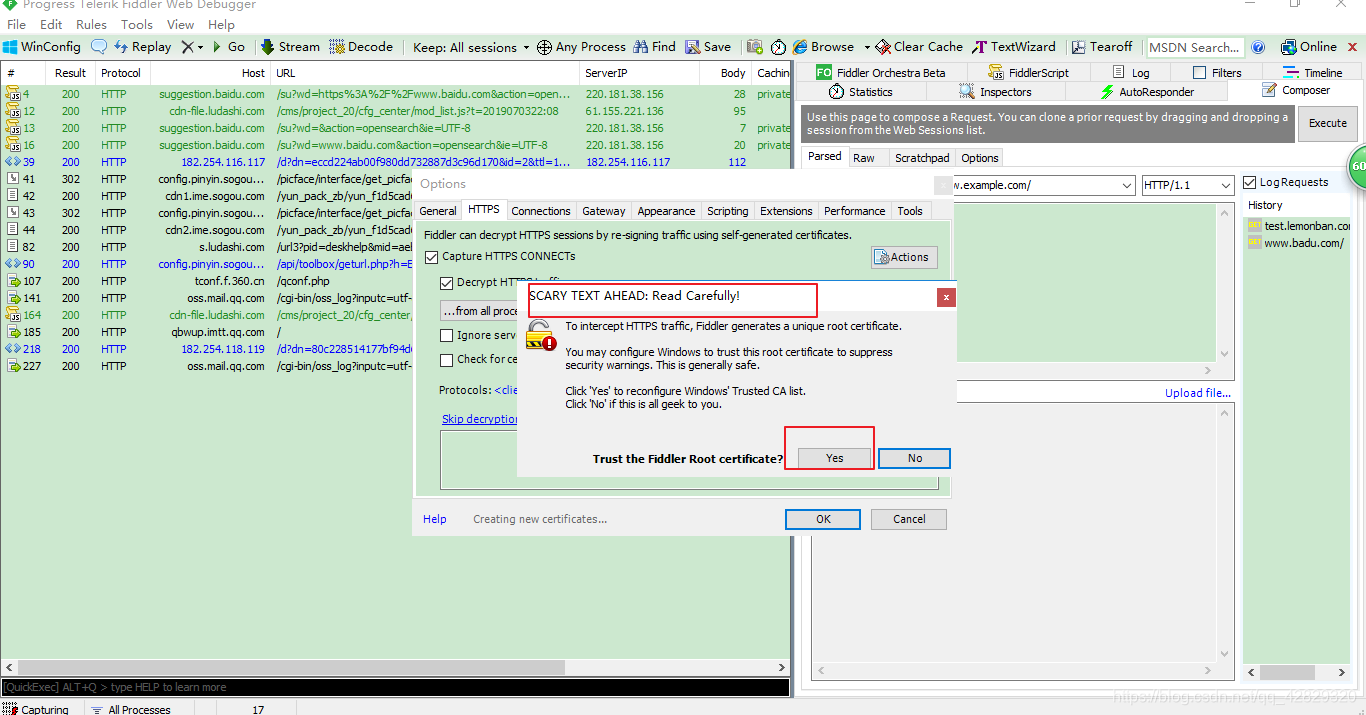Open HTTP/1.1 version dropdown
The height and width of the screenshot is (715, 1366).
1188,185
